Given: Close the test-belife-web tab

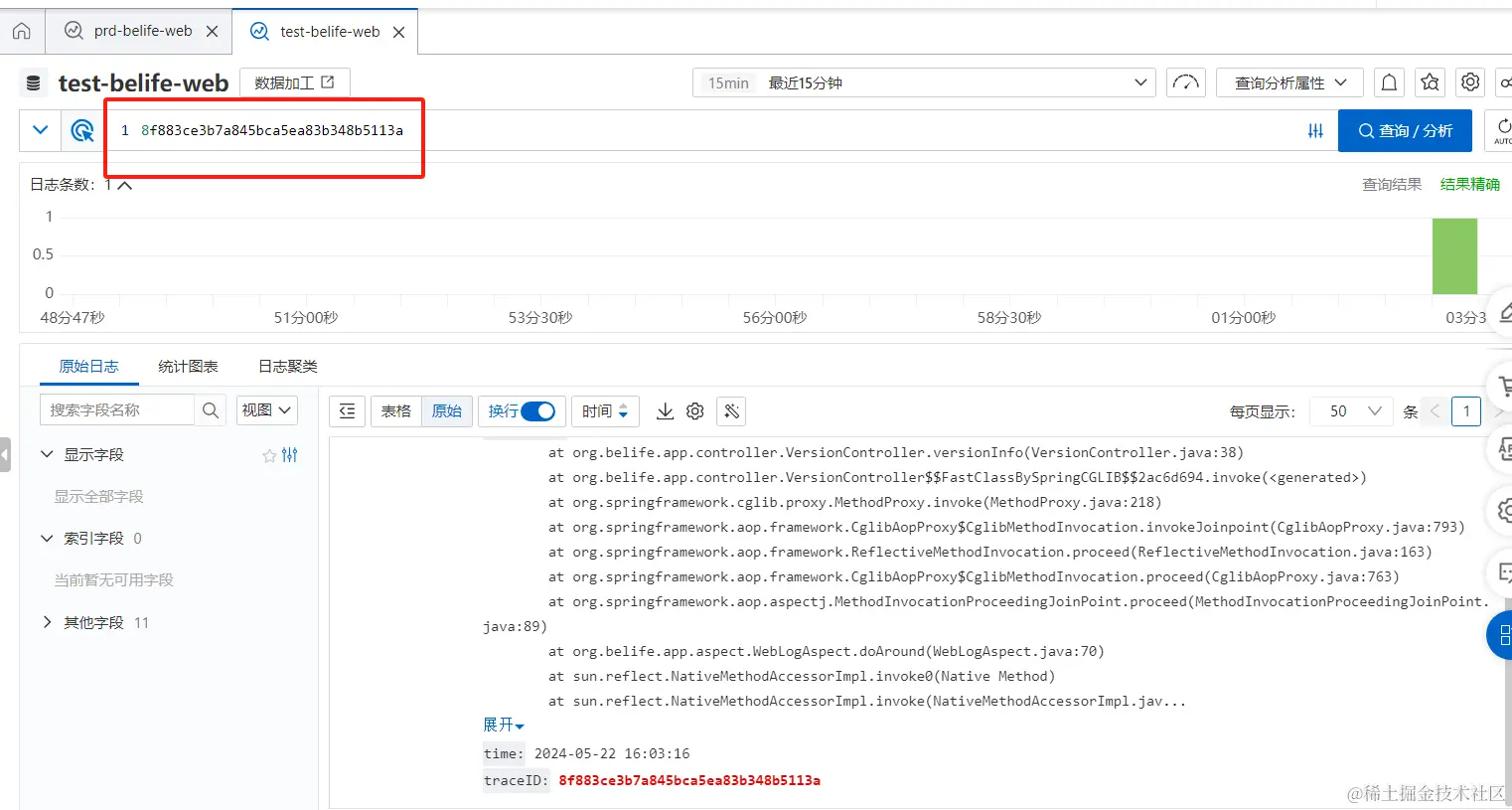Looking at the screenshot, I should tap(398, 32).
